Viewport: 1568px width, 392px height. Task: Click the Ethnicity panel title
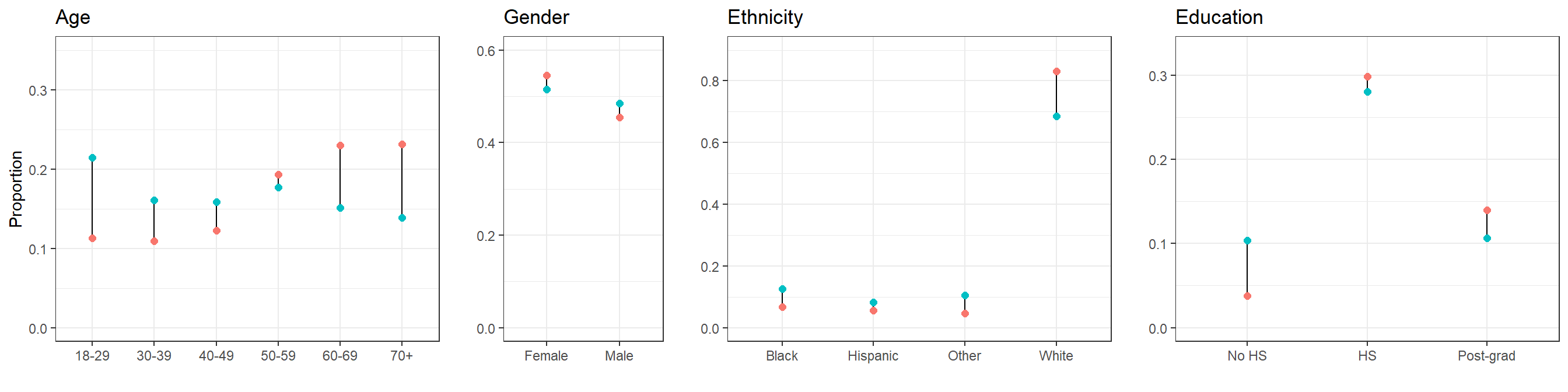[x=765, y=17]
